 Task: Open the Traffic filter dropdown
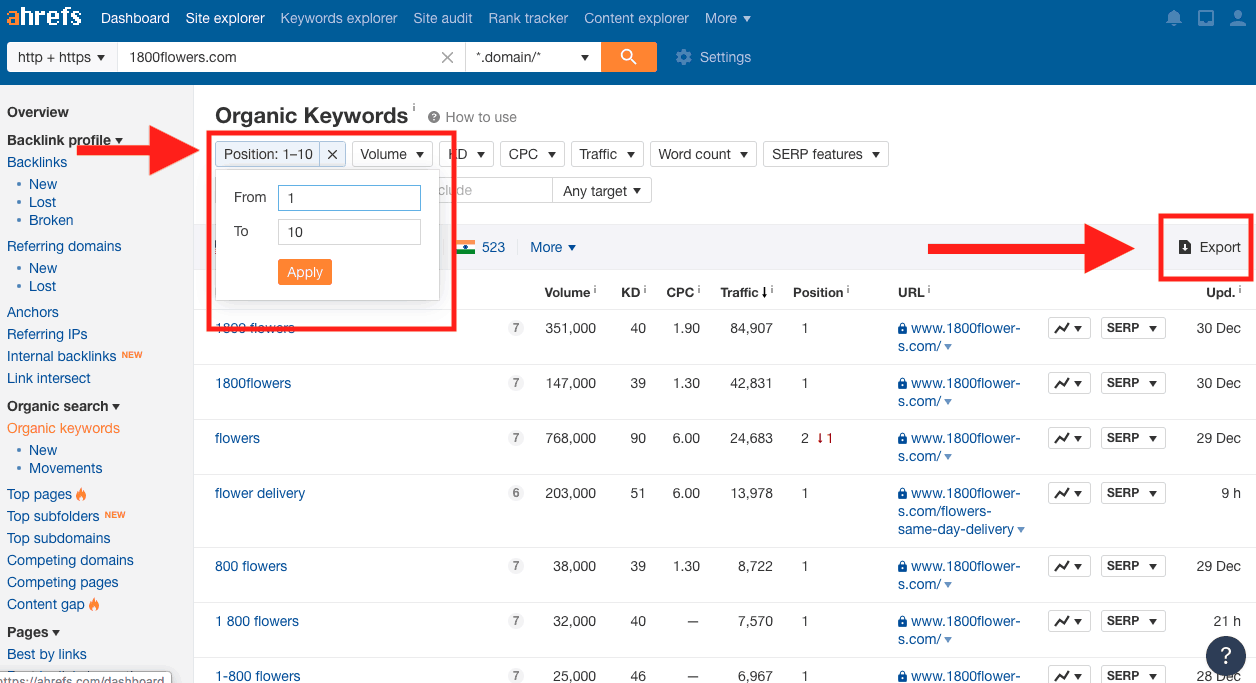click(607, 154)
